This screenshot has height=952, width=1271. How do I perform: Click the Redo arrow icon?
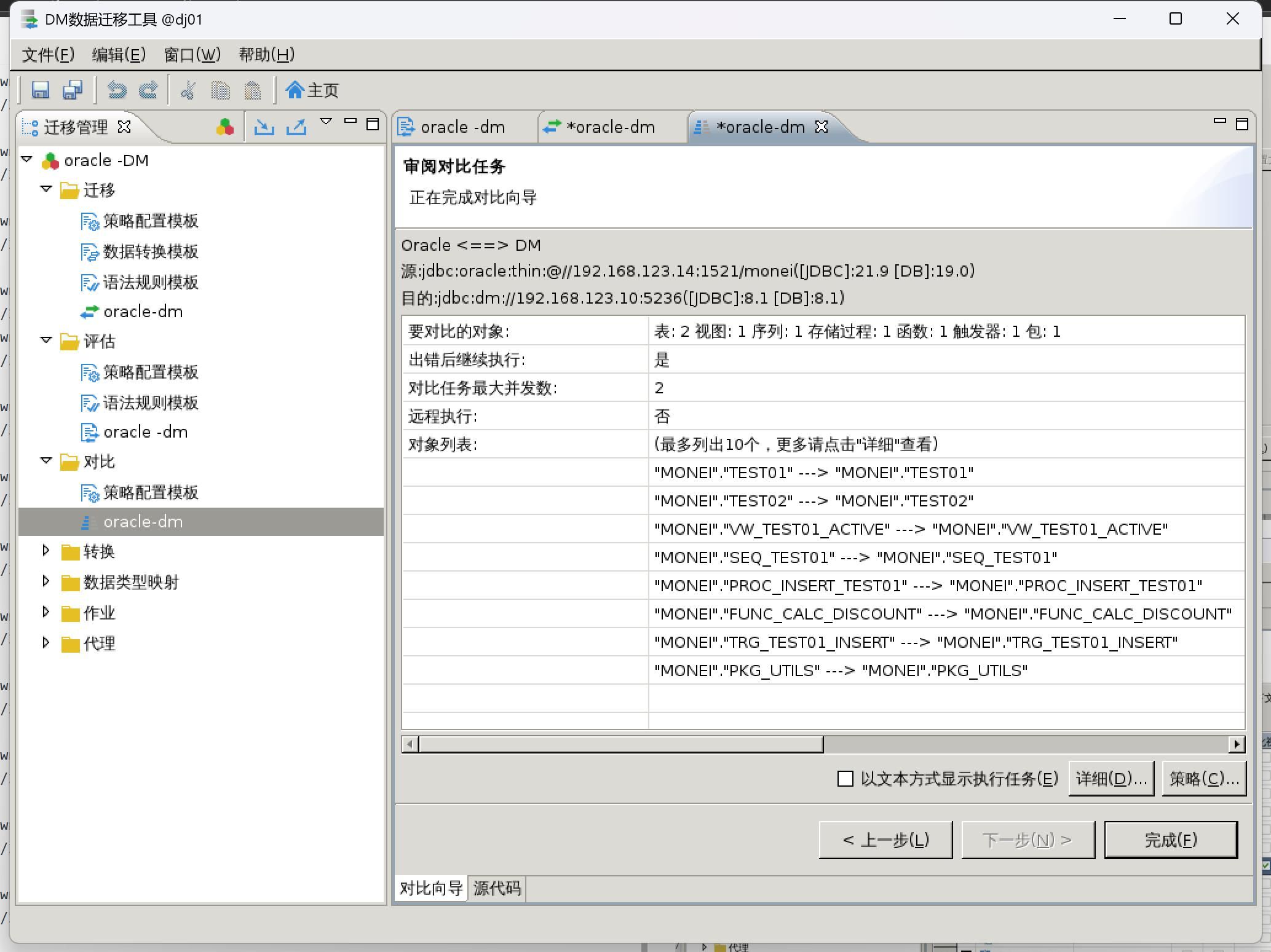click(148, 90)
